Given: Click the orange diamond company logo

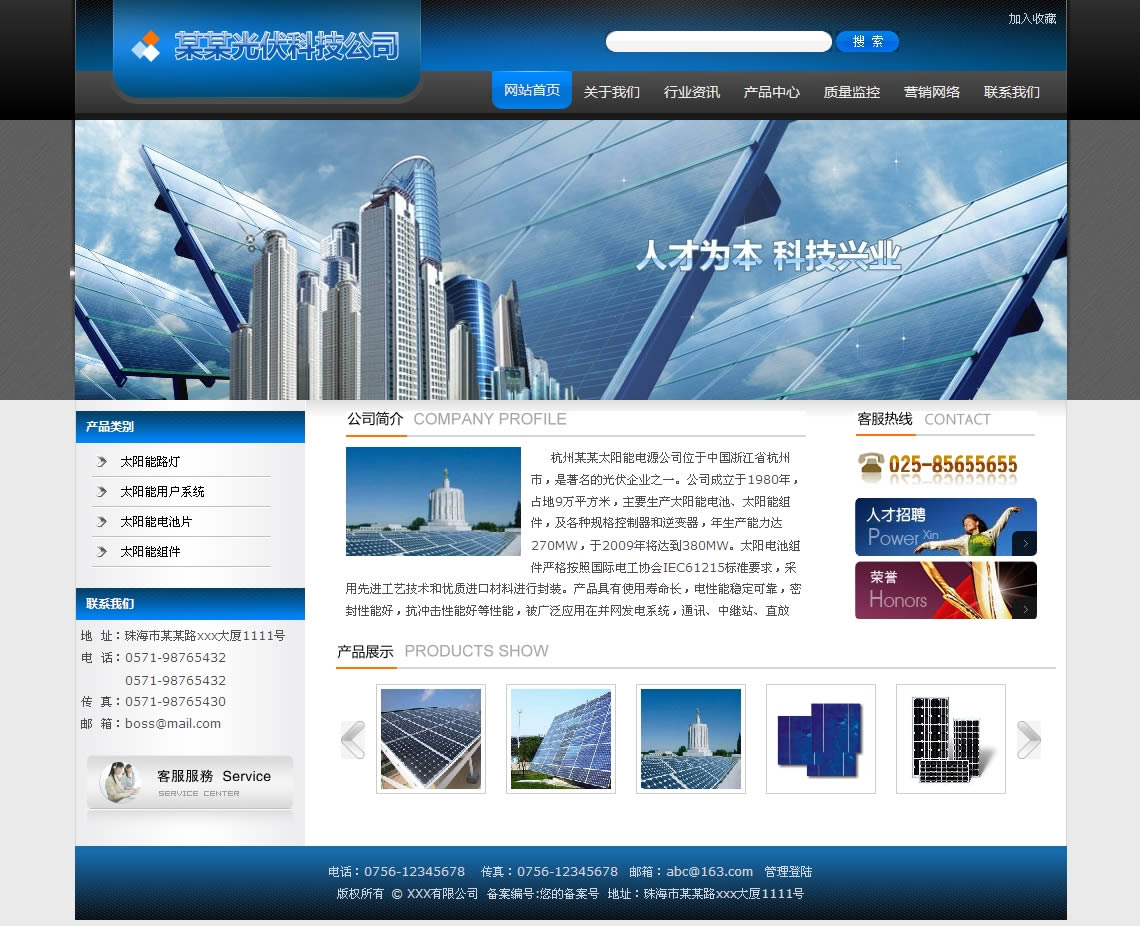Looking at the screenshot, I should [147, 46].
